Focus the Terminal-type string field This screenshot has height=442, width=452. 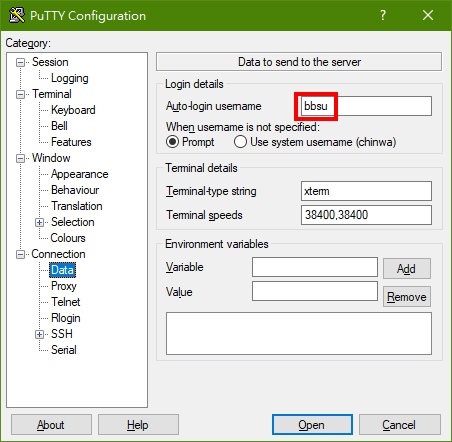click(366, 191)
